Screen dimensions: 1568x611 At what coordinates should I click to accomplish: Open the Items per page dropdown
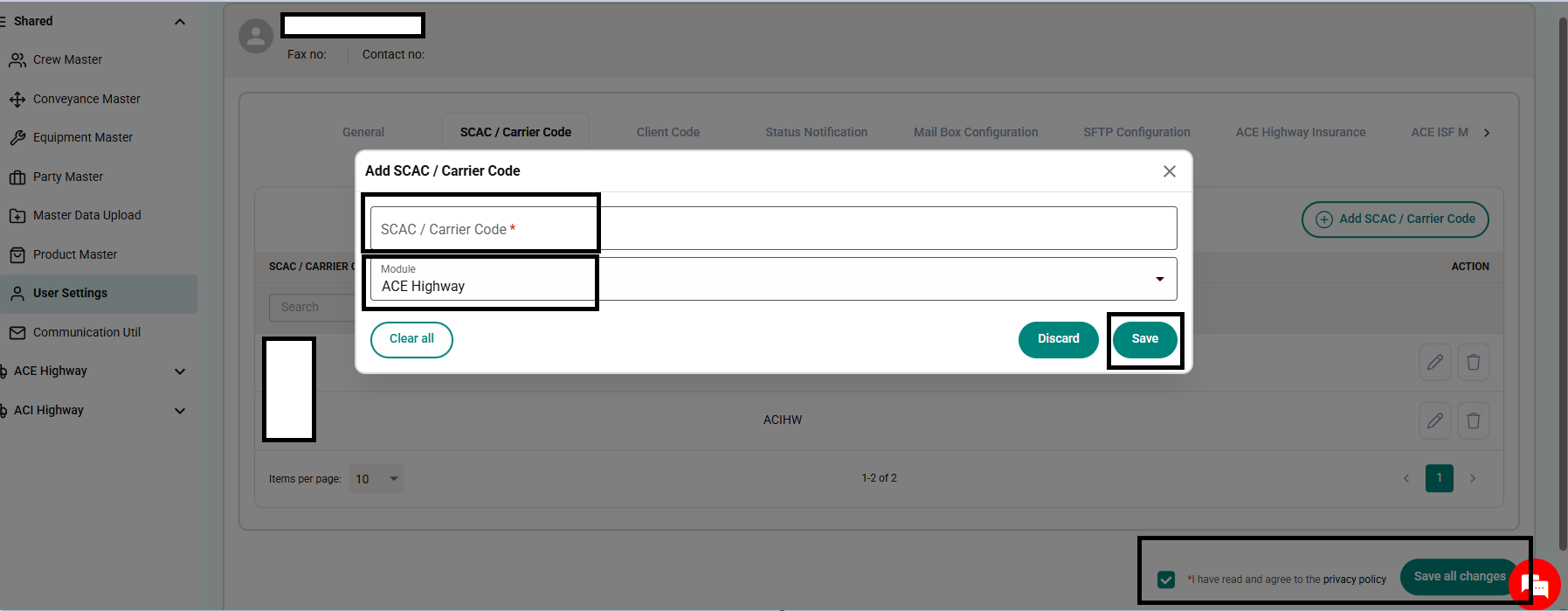(x=376, y=479)
